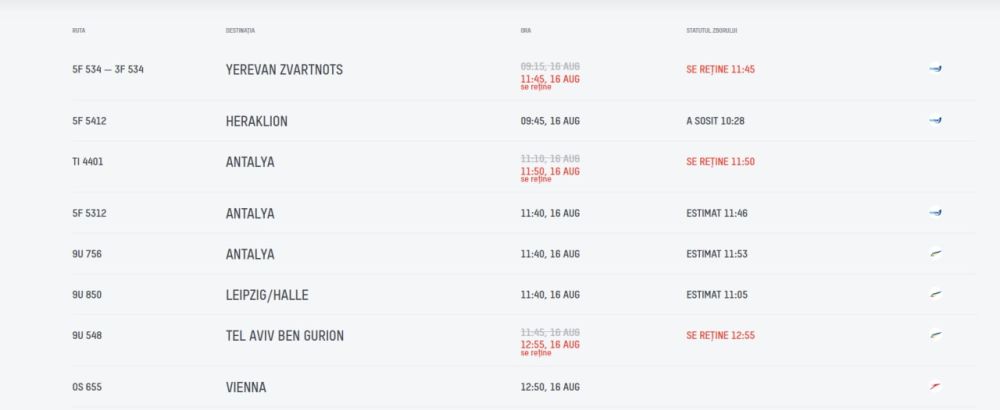Viewport: 1000px width, 410px height.
Task: Click the airline logo for Antalya flight 5F 5312
Action: (x=935, y=213)
